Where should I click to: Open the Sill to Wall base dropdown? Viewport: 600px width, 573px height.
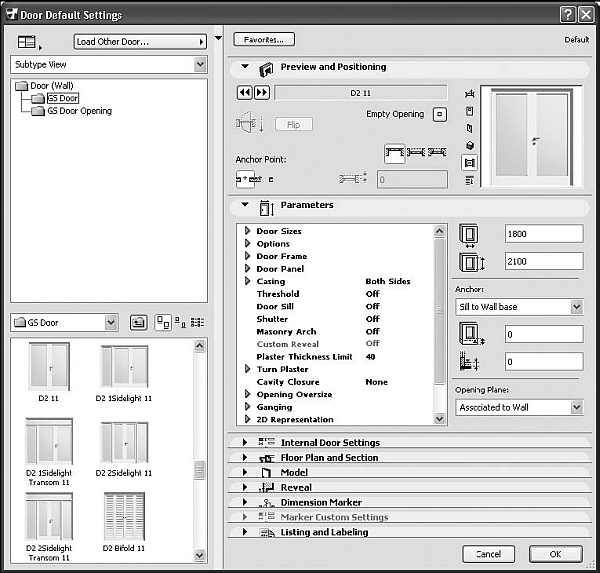(x=518, y=306)
